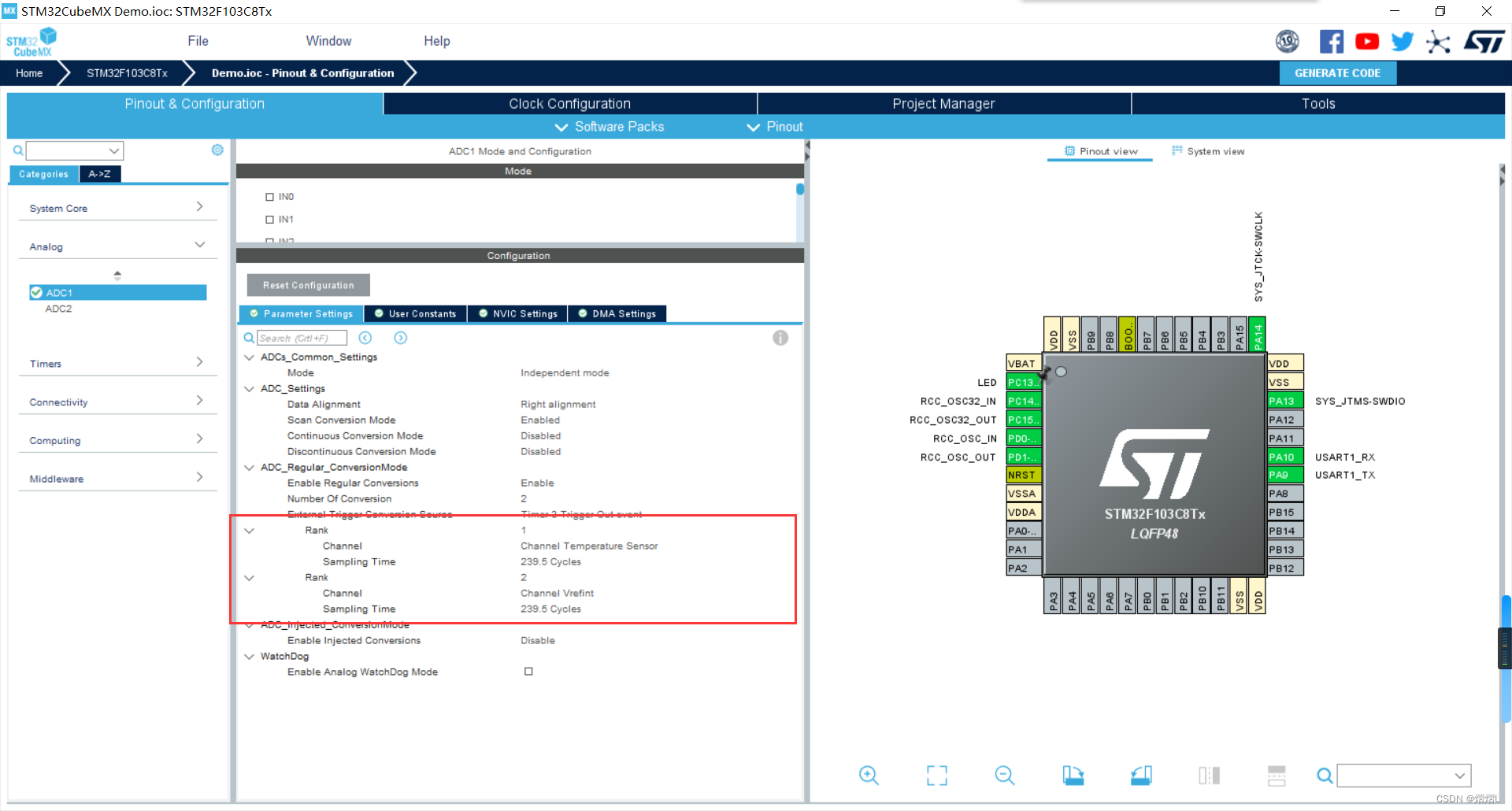Click the parameter search input field
The width and height of the screenshot is (1512, 811).
(302, 338)
